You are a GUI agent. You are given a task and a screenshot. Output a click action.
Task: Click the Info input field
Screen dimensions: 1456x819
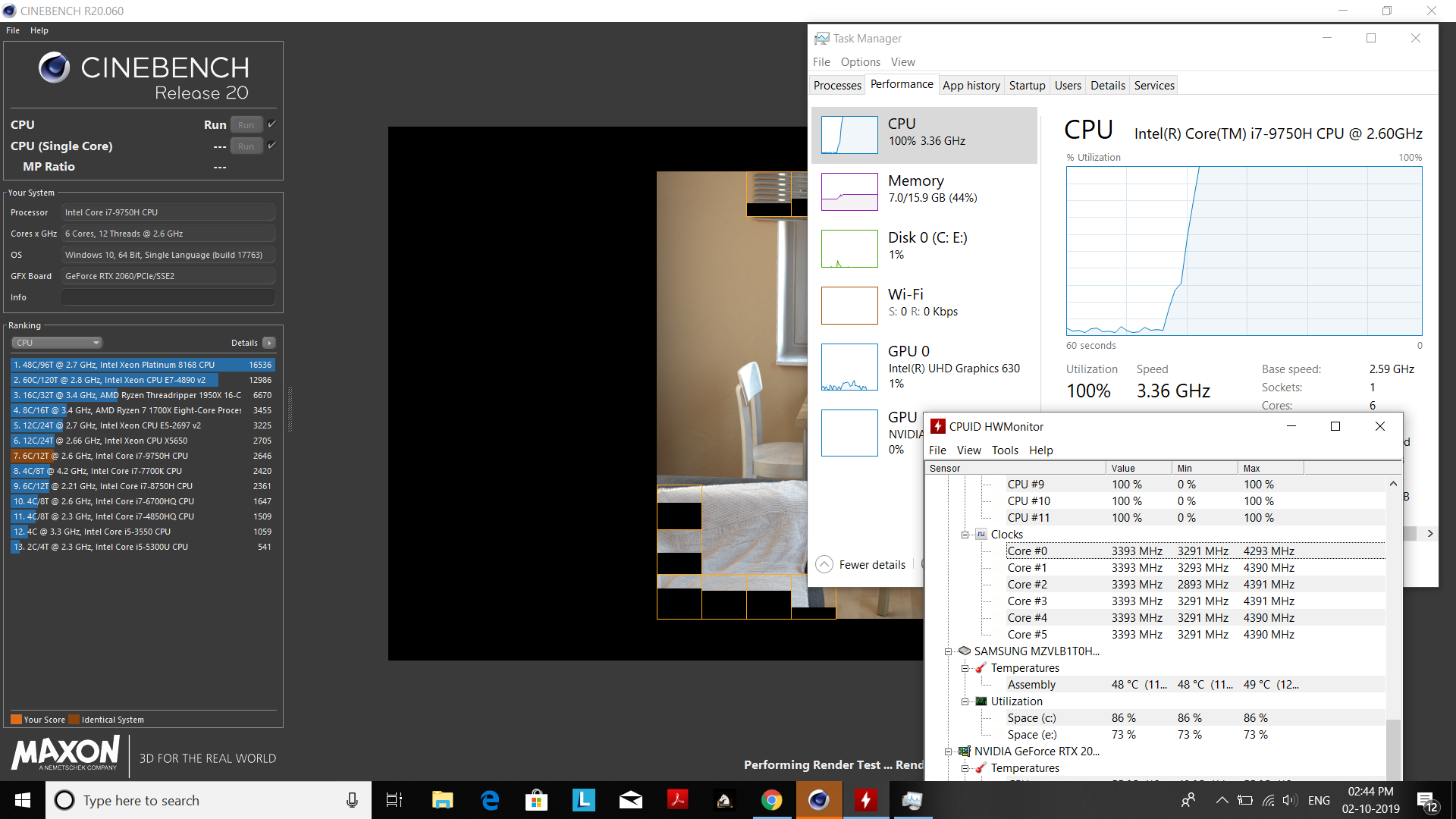168,297
